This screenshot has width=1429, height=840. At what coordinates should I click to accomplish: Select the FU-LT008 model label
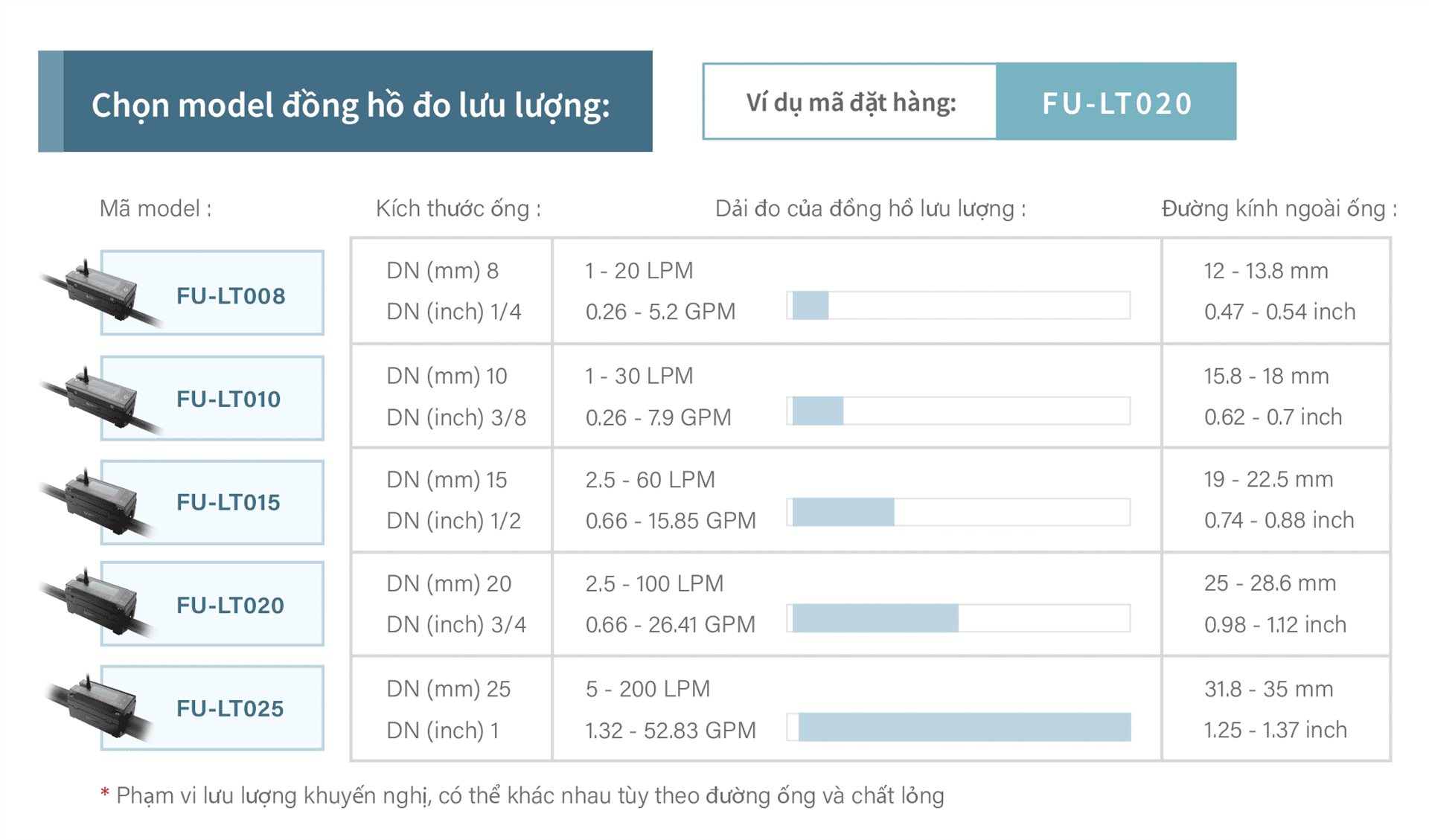click(231, 295)
